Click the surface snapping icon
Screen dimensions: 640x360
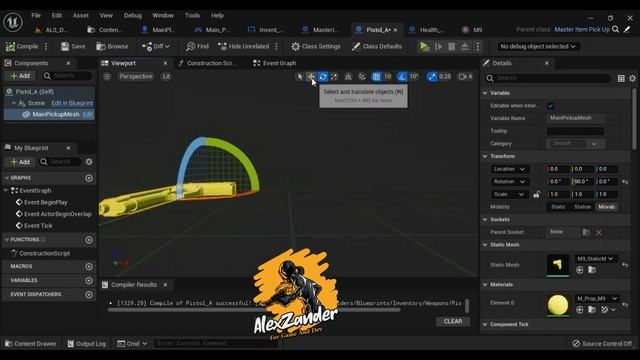362,76
